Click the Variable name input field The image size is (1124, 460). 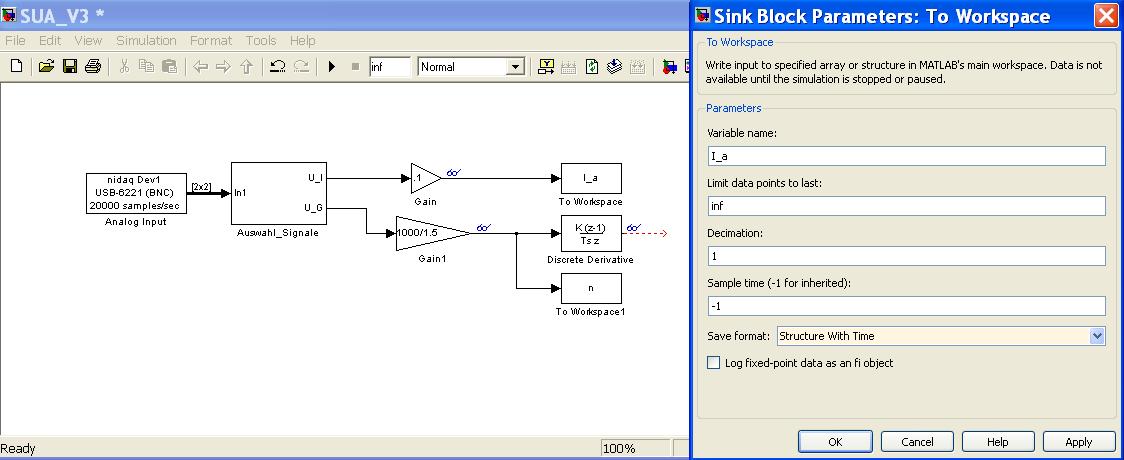(x=906, y=156)
